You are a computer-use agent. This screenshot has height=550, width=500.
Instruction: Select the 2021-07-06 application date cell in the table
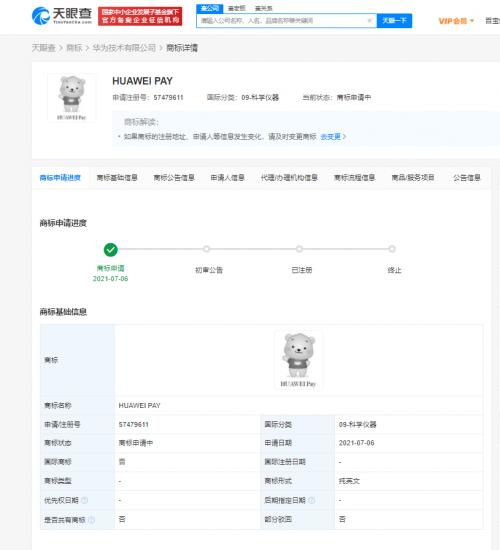(x=356, y=443)
